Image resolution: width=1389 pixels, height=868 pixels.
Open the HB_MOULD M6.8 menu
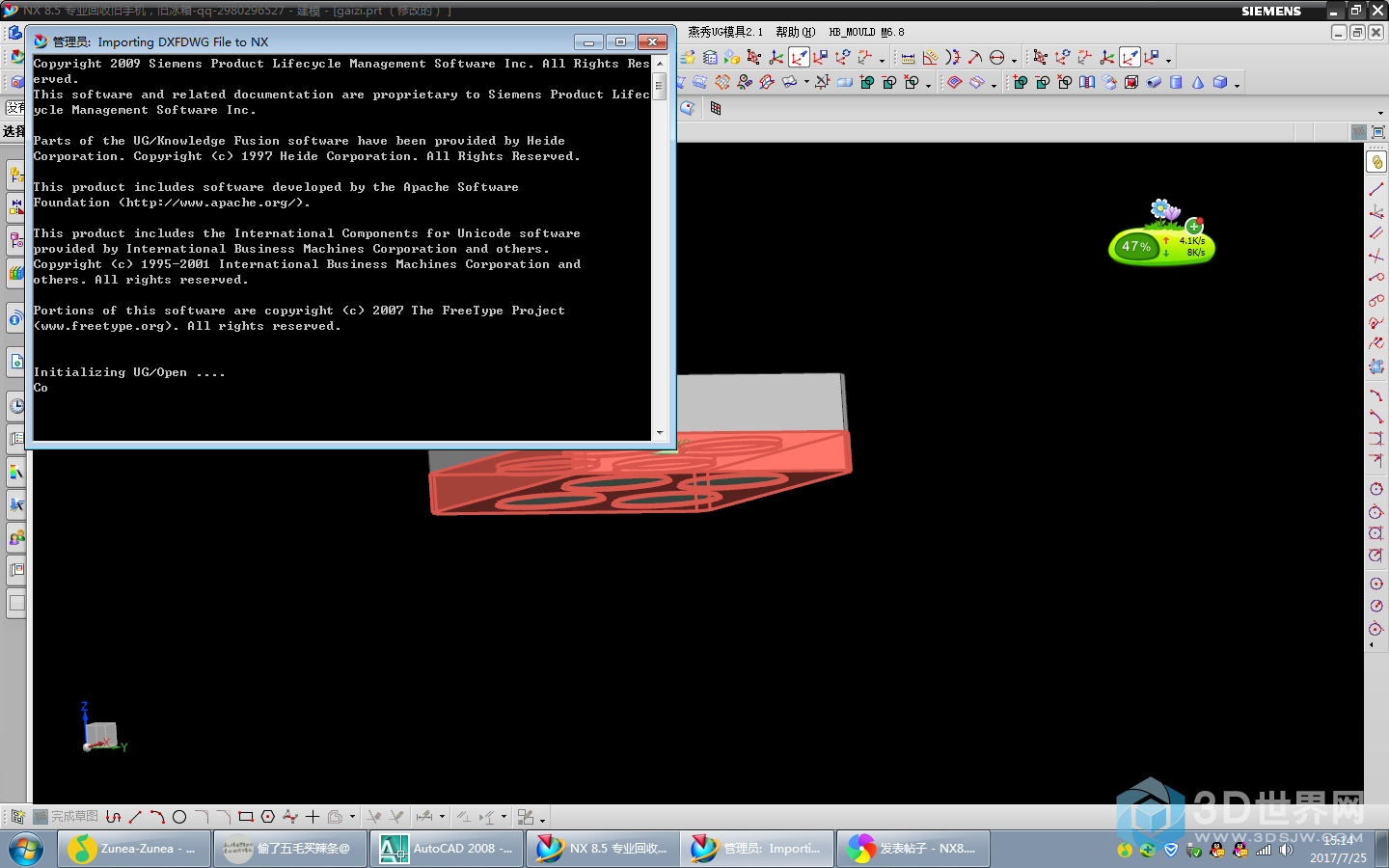coord(866,32)
